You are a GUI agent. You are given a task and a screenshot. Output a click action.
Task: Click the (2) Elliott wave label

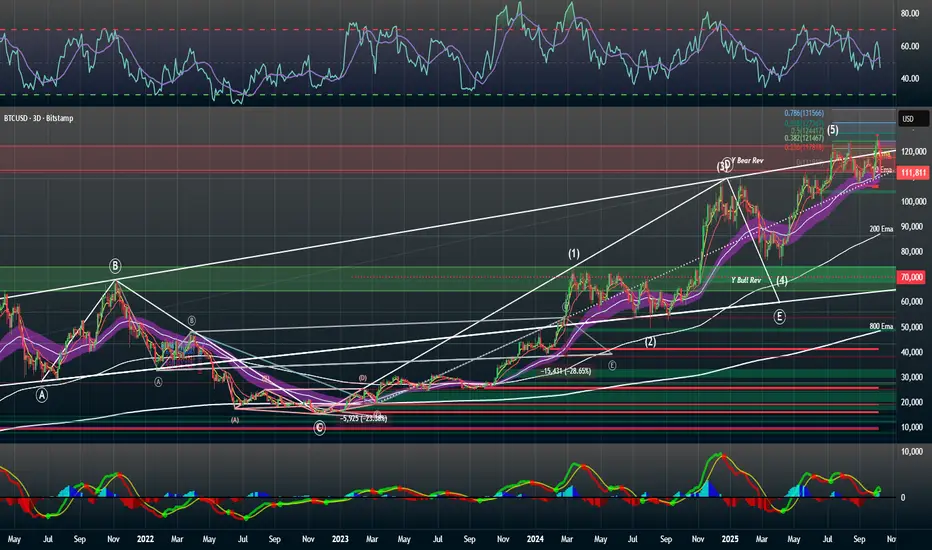pos(650,342)
